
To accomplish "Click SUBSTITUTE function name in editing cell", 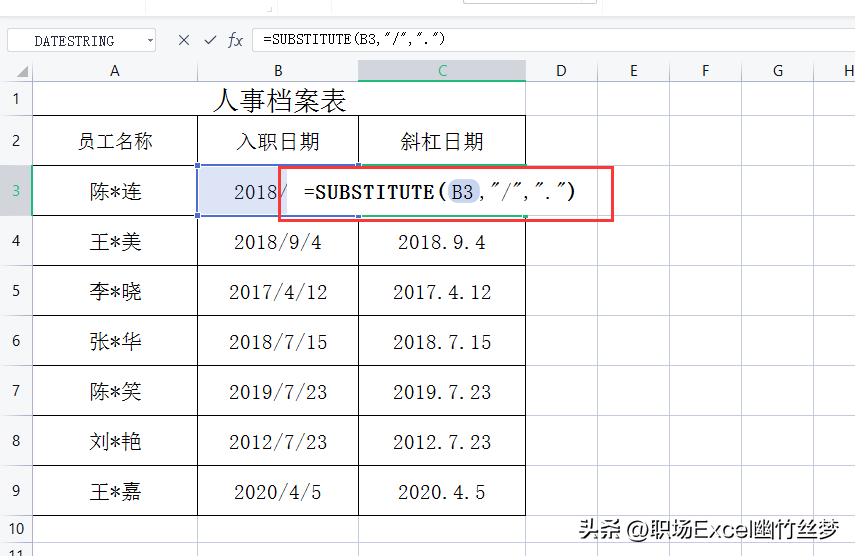I will [x=374, y=192].
